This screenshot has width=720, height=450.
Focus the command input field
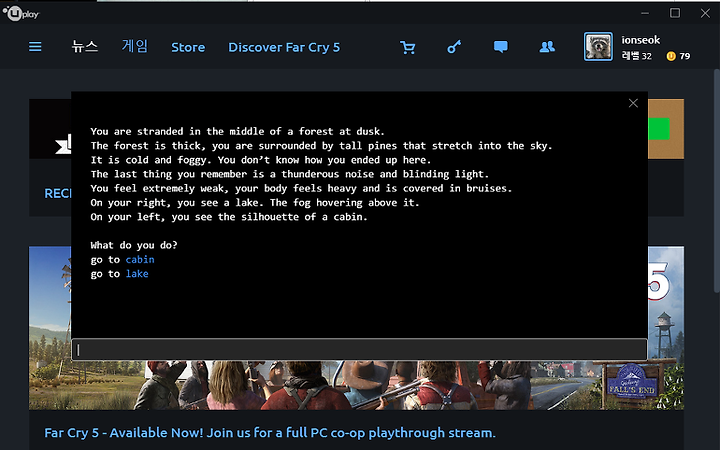point(360,350)
